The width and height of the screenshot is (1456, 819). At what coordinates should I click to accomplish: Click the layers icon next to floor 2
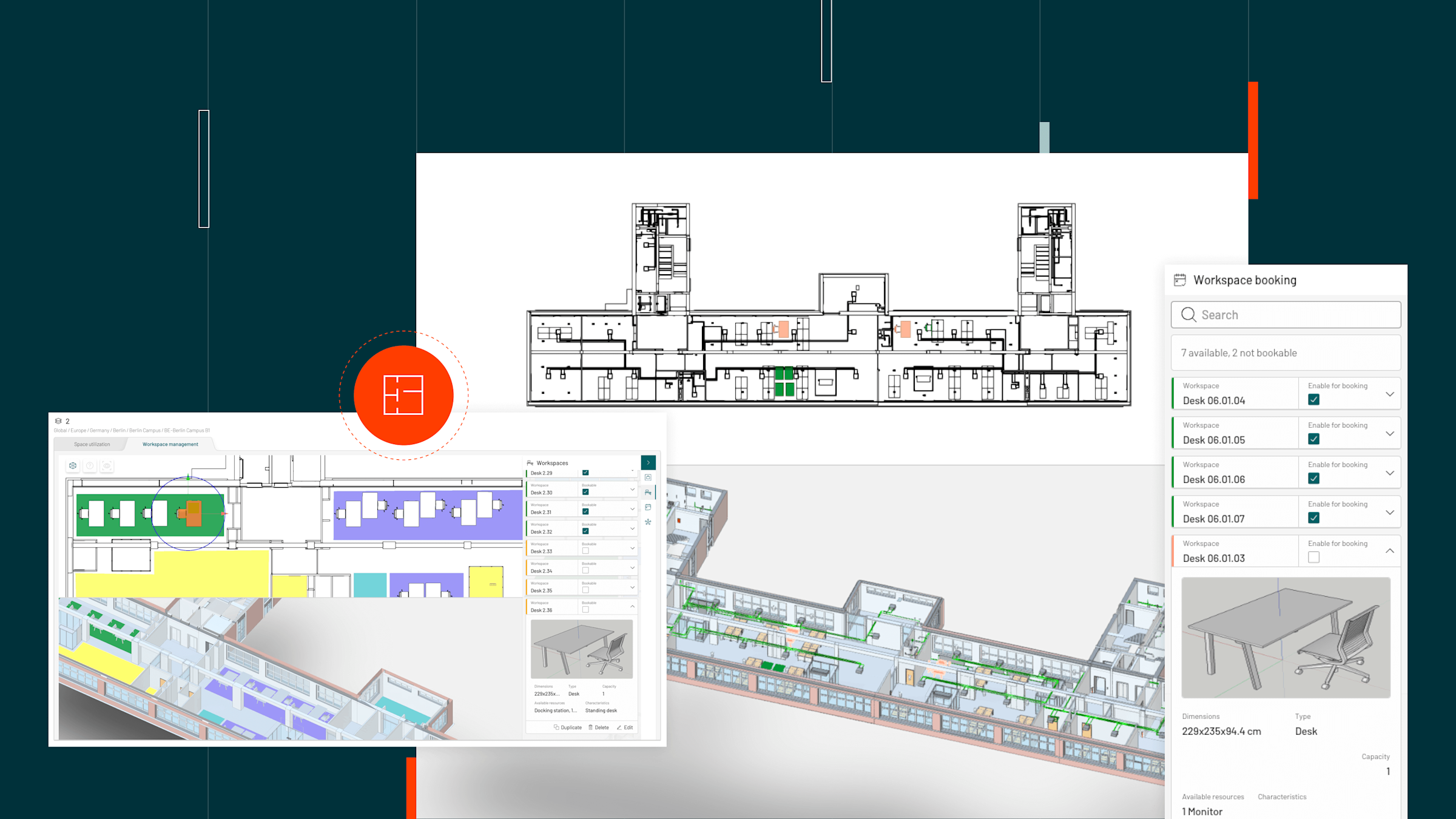tap(58, 421)
